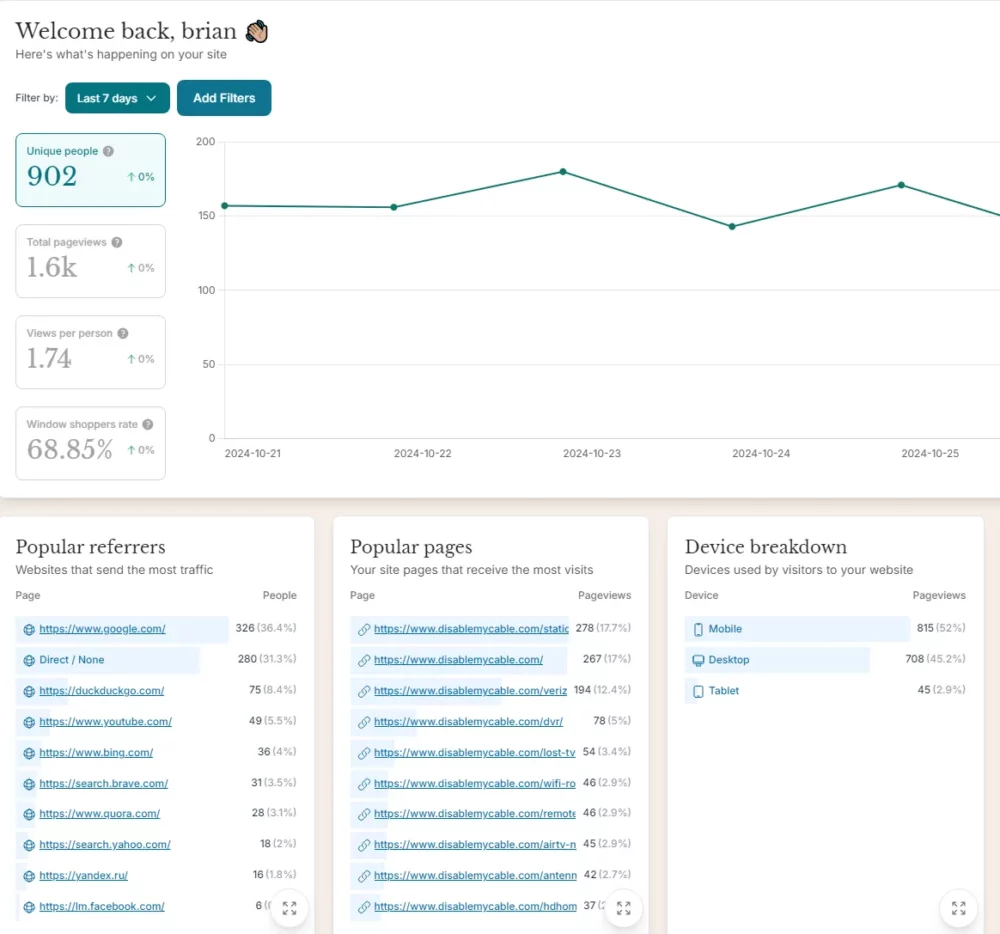Select the Window shoppers rate card
Screen dimensions: 1000x934
pos(90,442)
